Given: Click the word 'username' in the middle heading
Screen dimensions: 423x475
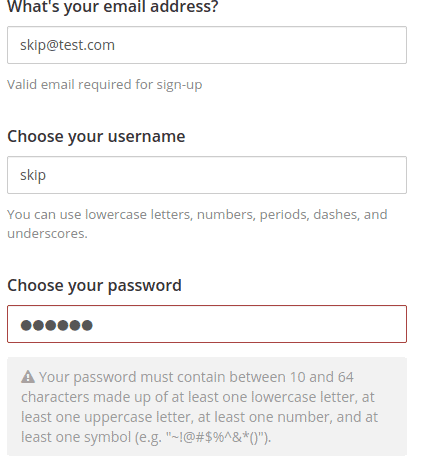Looking at the screenshot, I should click(147, 136).
